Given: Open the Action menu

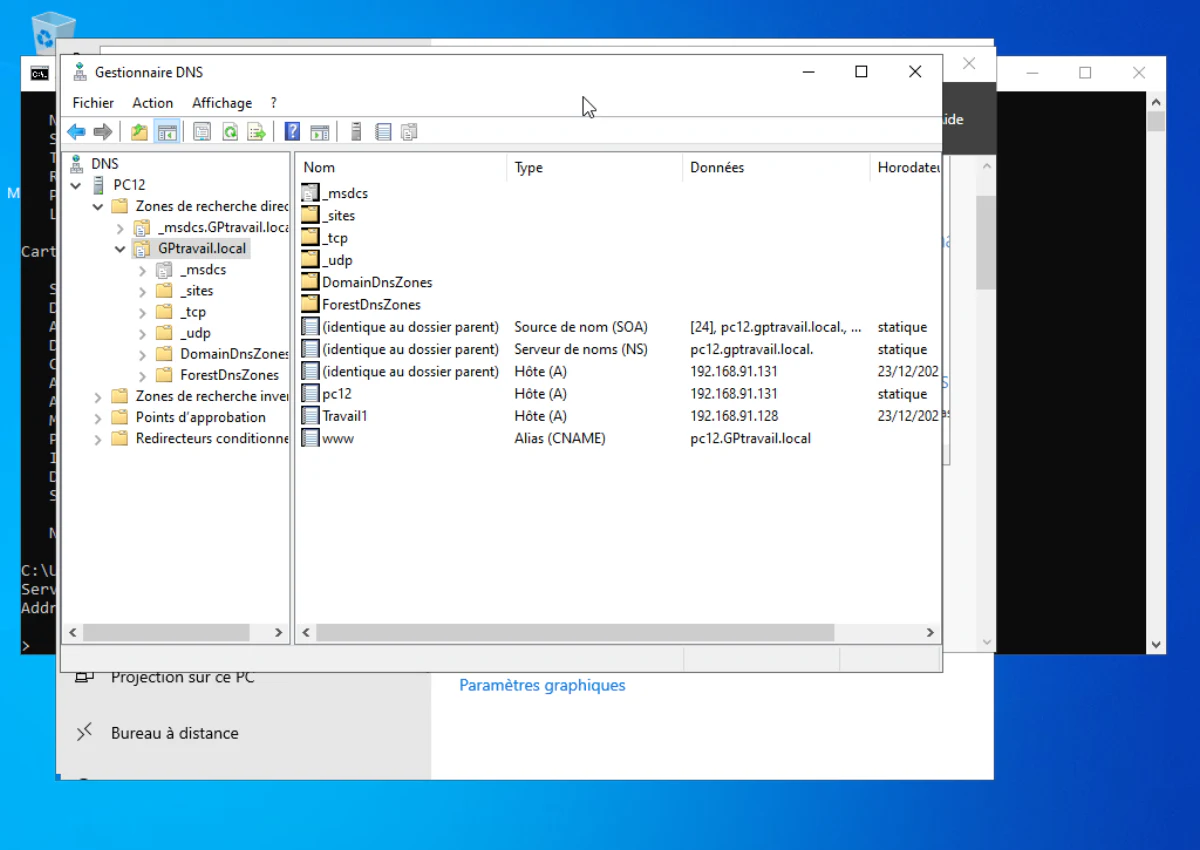Looking at the screenshot, I should (x=153, y=103).
